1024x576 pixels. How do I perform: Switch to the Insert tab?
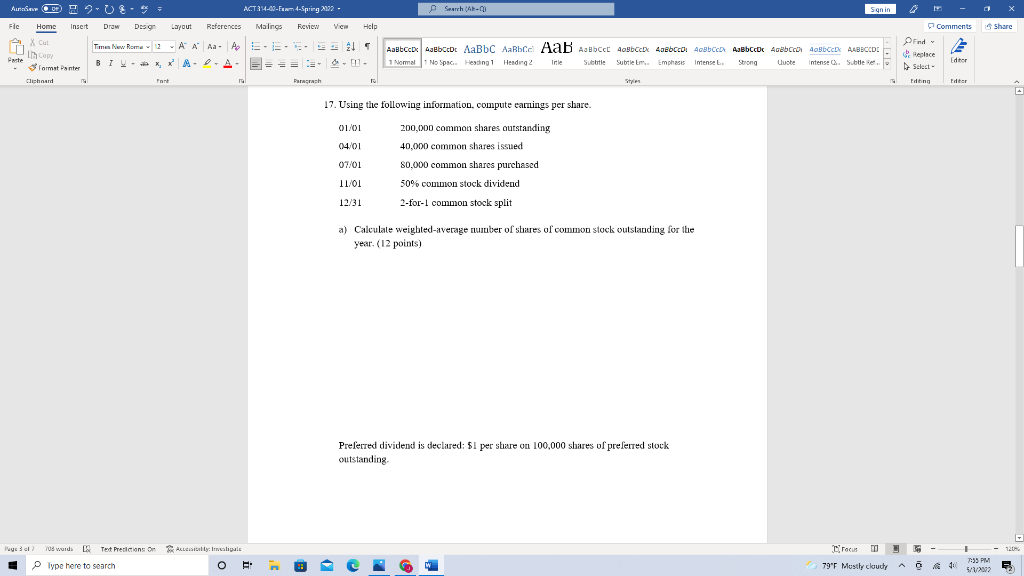pos(79,27)
